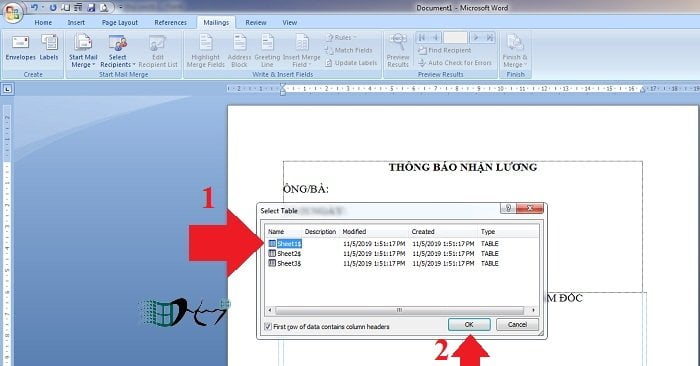The height and width of the screenshot is (366, 700).
Task: Insert an Address Block field
Action: click(239, 51)
